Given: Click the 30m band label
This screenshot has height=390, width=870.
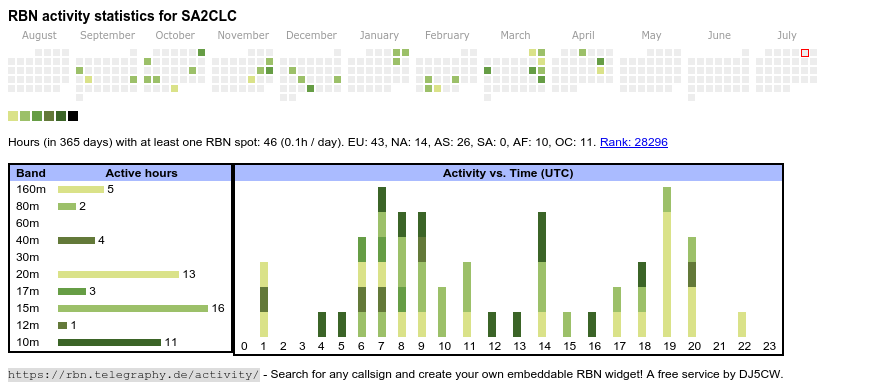Looking at the screenshot, I should pyautogui.click(x=28, y=257).
